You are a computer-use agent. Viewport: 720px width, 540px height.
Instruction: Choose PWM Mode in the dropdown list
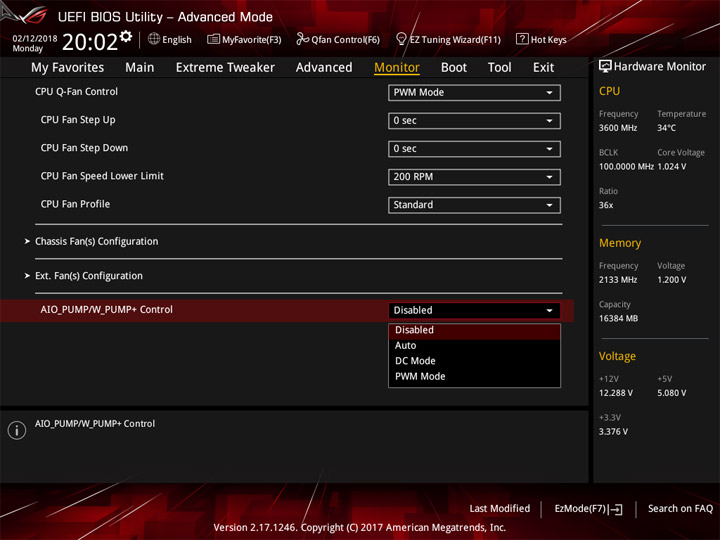coord(474,377)
